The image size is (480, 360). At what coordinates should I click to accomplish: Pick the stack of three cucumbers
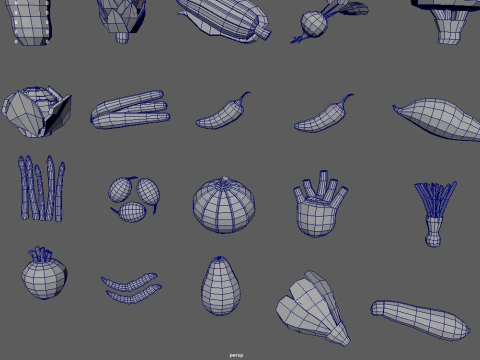(130, 109)
